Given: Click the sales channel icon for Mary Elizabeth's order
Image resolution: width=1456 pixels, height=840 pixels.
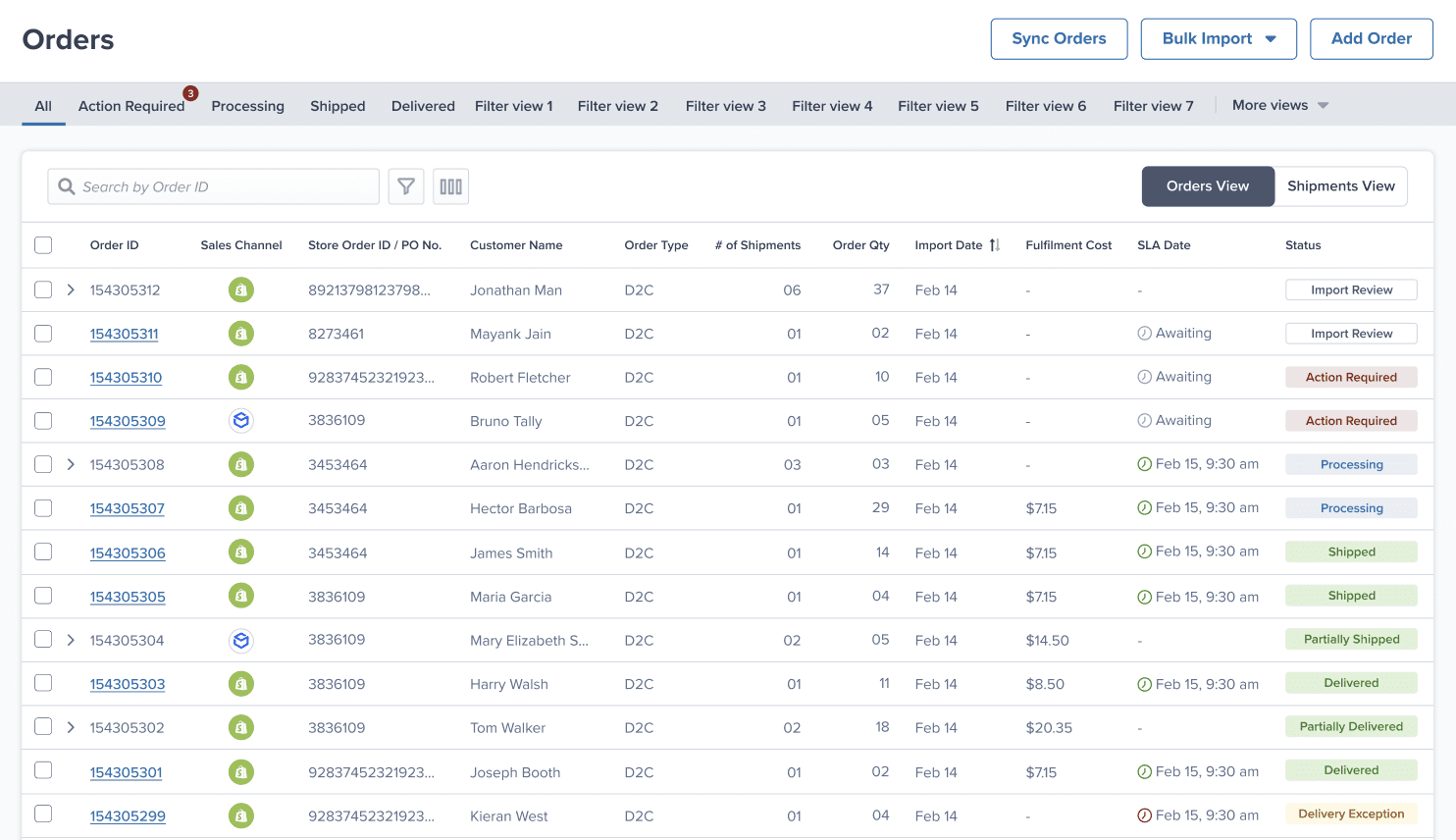Looking at the screenshot, I should [241, 641].
